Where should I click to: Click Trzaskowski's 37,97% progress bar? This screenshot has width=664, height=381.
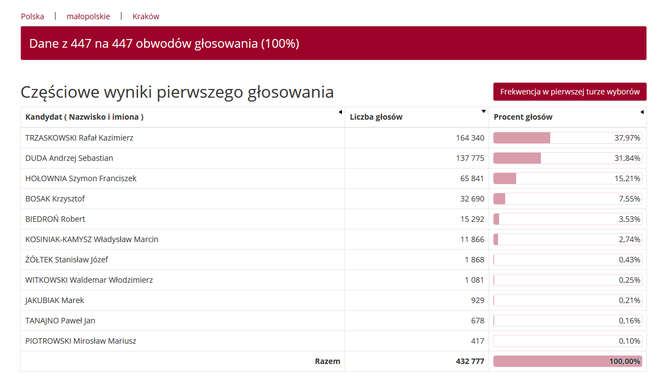coord(567,138)
